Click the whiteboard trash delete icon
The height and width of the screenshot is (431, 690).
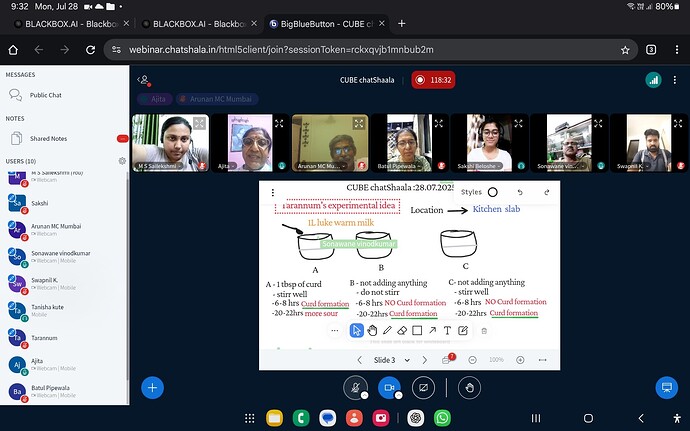tap(484, 331)
